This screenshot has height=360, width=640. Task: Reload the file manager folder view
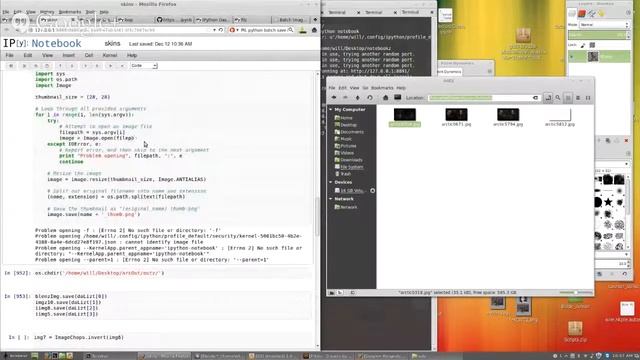[x=370, y=98]
